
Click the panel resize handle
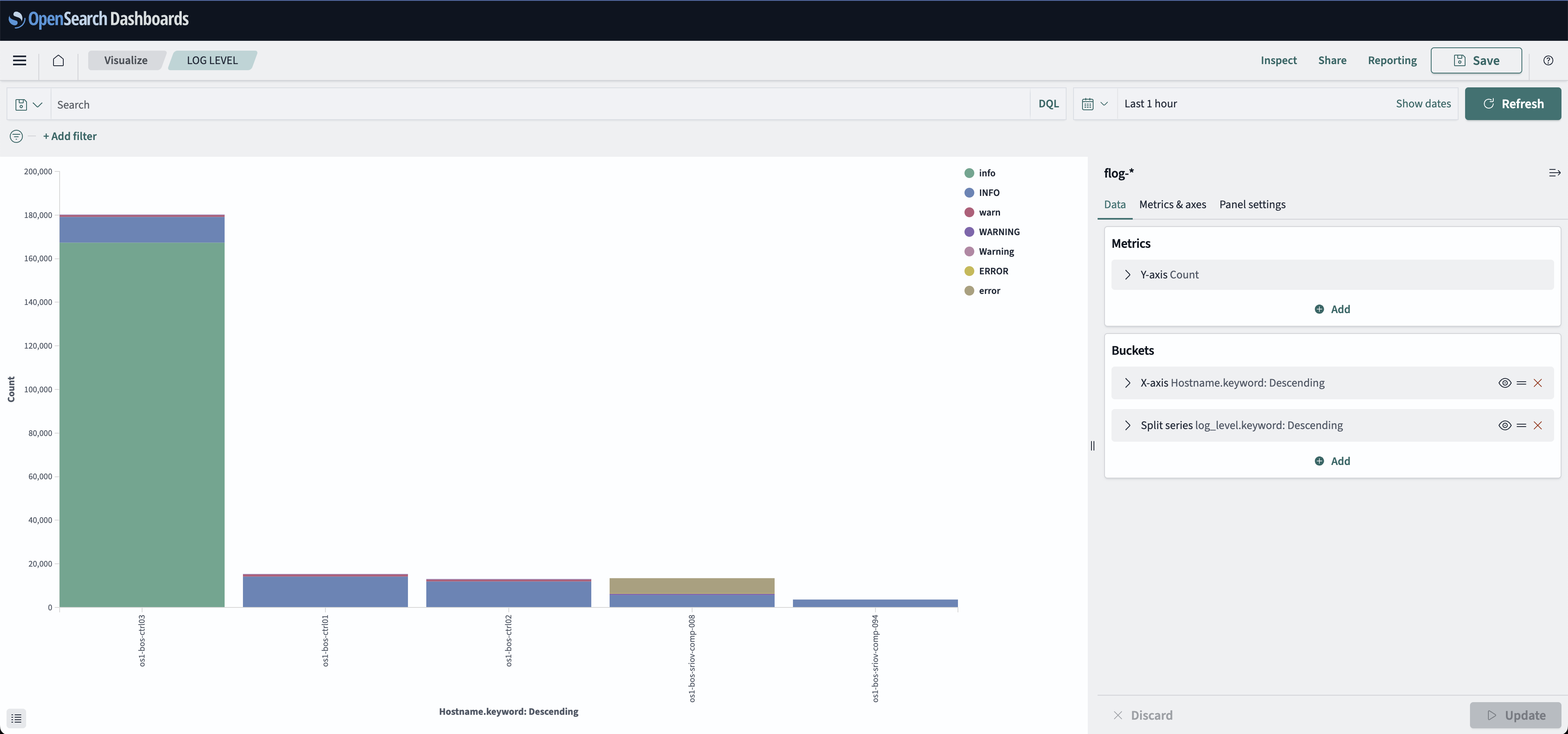(1093, 445)
